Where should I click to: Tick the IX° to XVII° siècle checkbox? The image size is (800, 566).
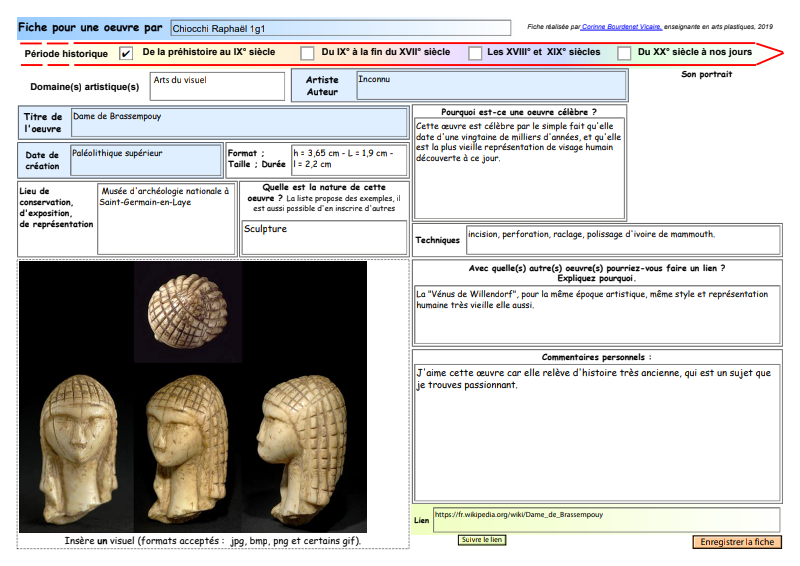click(x=306, y=53)
